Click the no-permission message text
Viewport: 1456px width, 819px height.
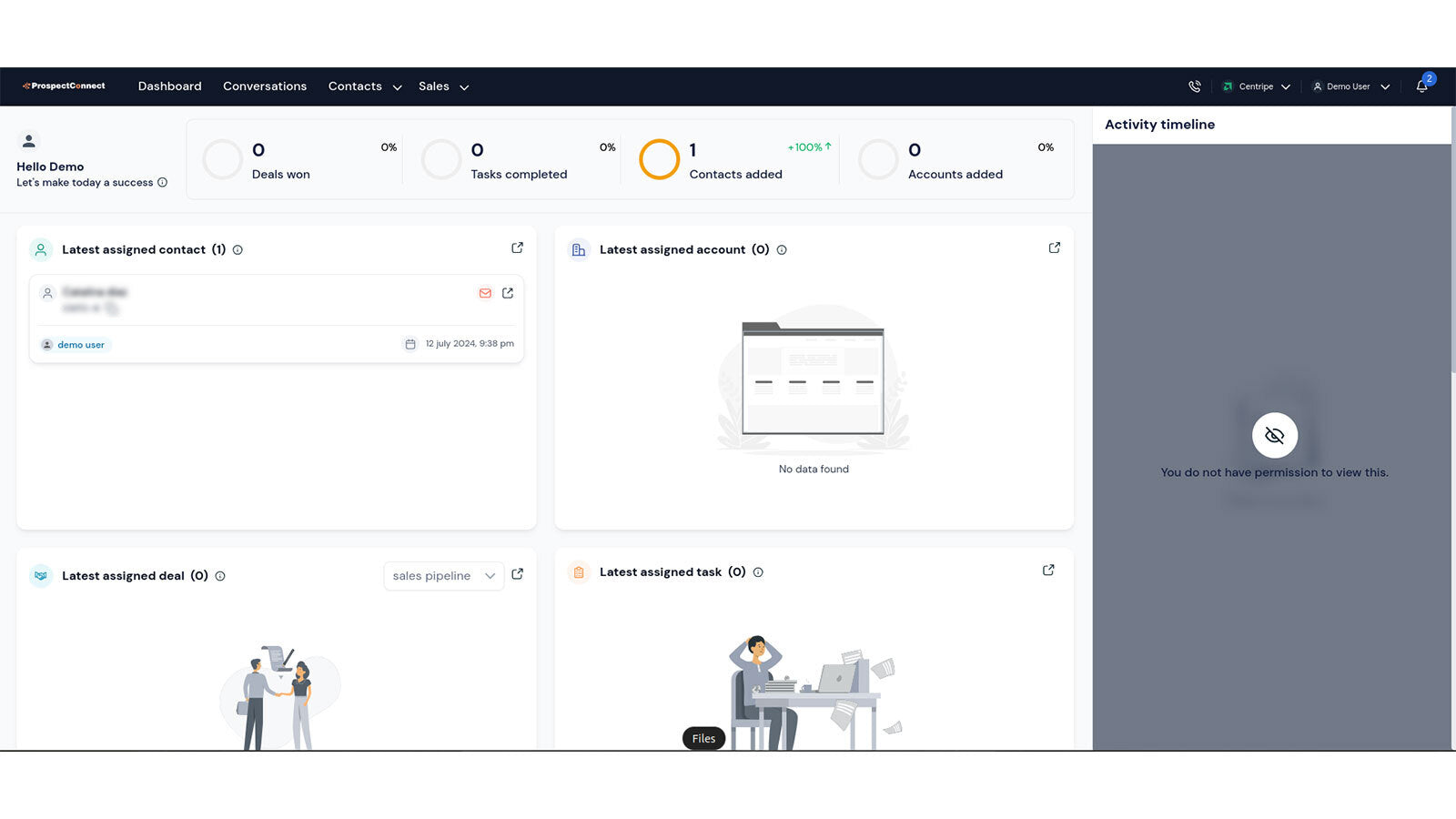coord(1274,472)
